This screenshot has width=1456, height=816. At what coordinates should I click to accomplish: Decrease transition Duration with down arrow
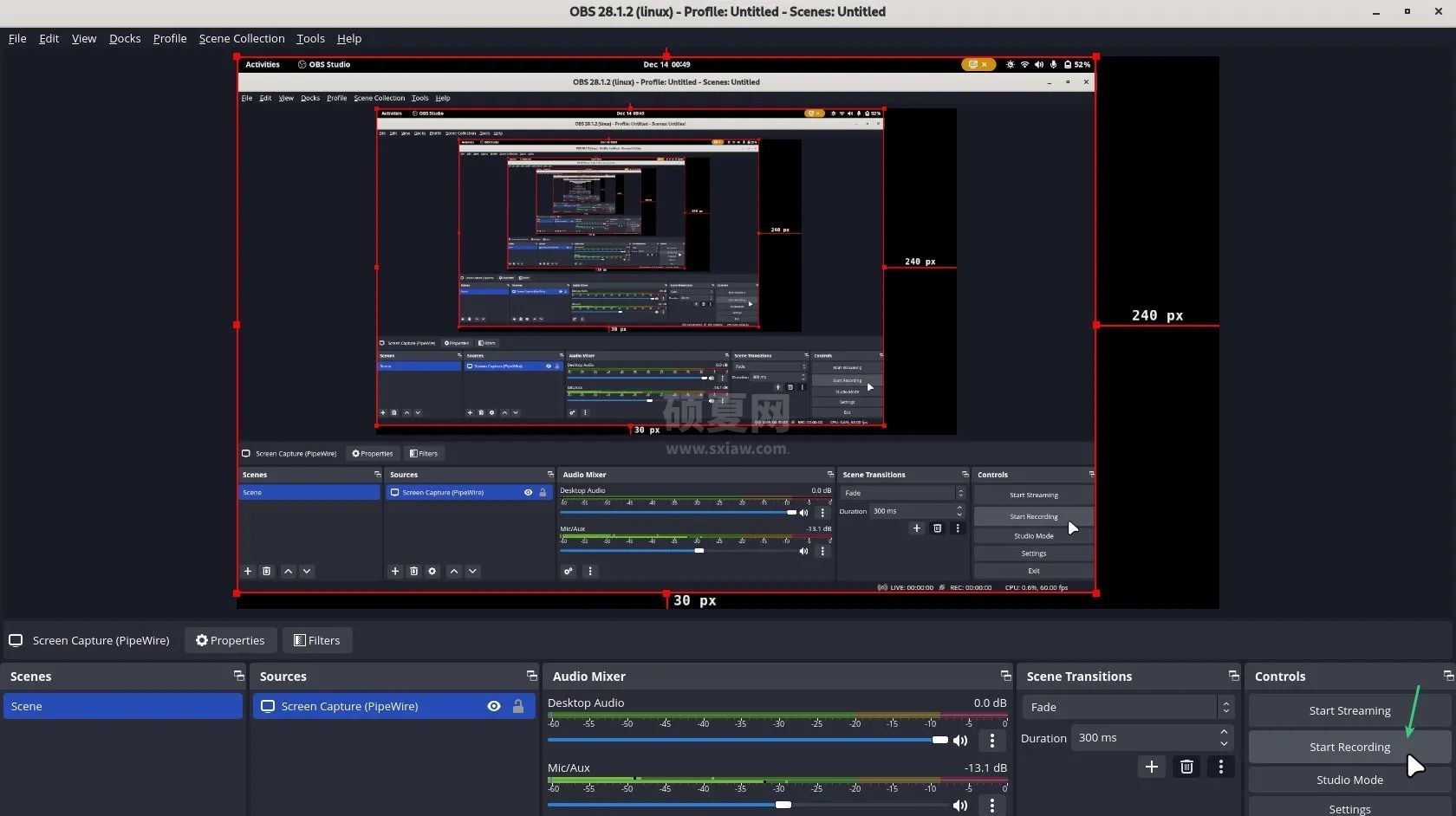[x=1224, y=743]
